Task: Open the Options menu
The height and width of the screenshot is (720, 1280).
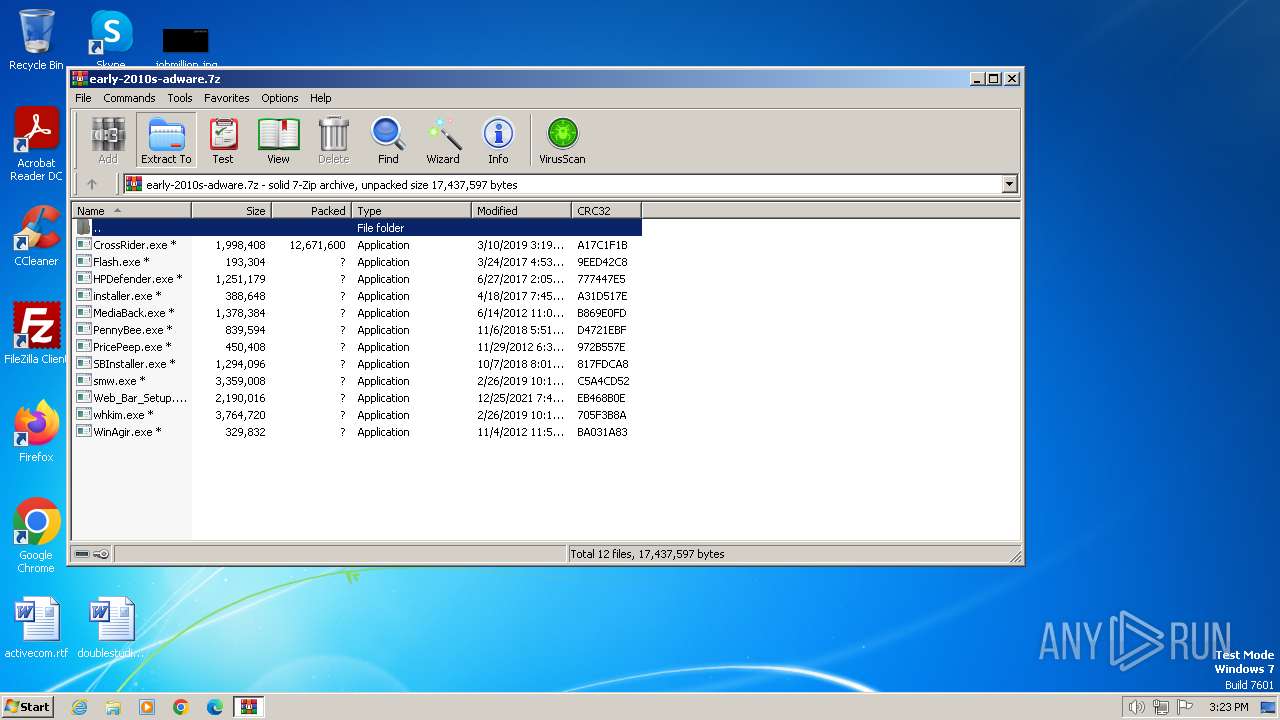Action: pos(280,98)
